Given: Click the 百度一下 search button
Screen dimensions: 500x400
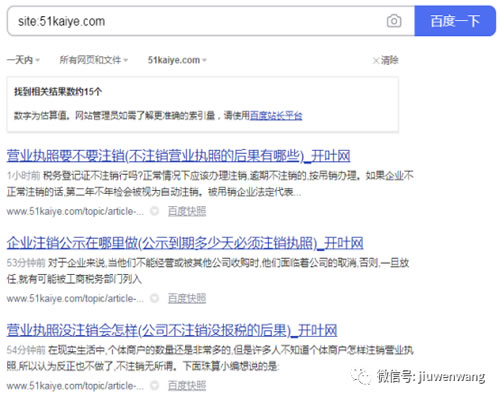Looking at the screenshot, I should point(455,21).
